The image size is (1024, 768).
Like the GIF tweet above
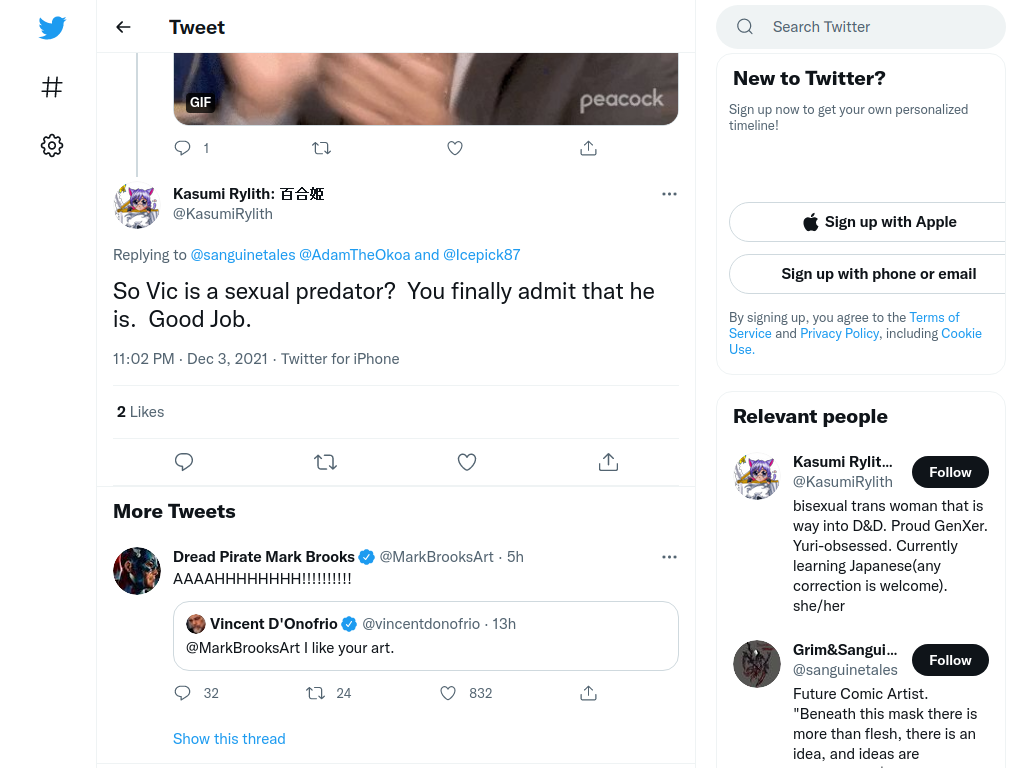(455, 148)
